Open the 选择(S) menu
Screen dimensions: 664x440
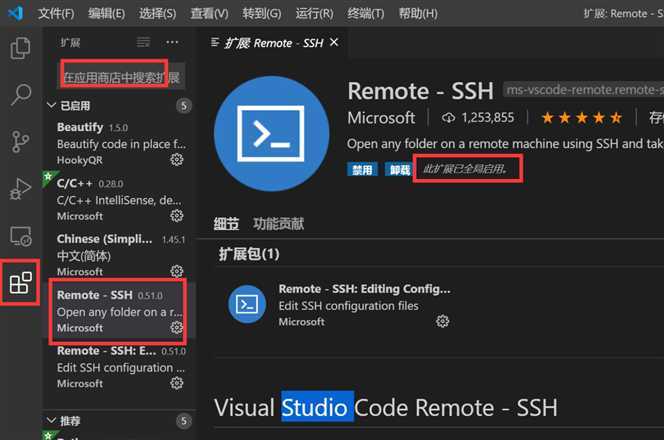click(158, 14)
